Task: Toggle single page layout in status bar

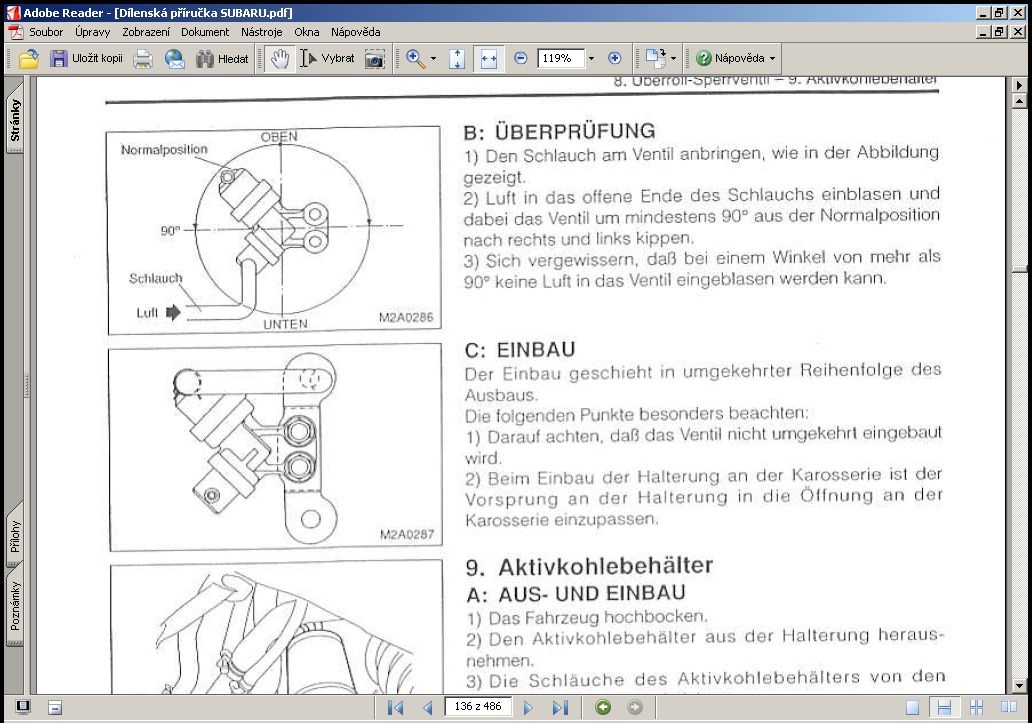Action: click(x=912, y=707)
